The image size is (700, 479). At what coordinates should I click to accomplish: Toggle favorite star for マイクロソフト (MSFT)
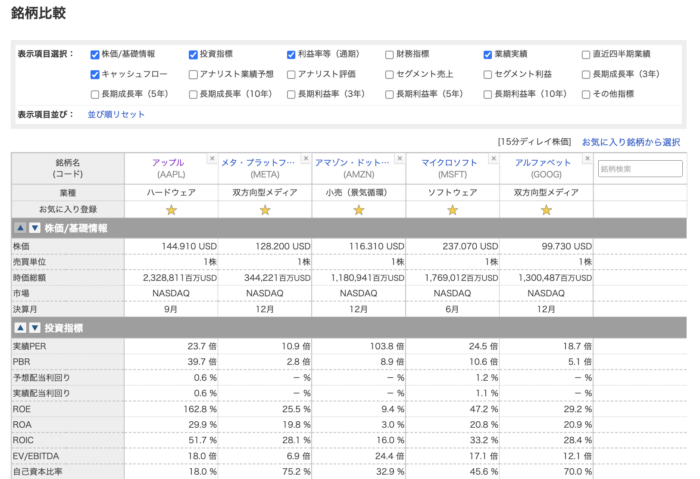coord(453,210)
